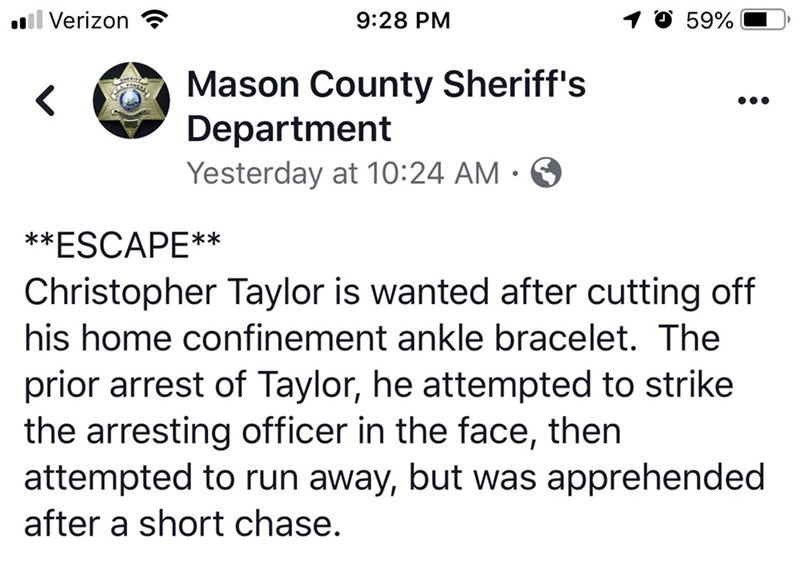800x574 pixels.
Task: Tap the location services arrow icon
Action: [632, 19]
